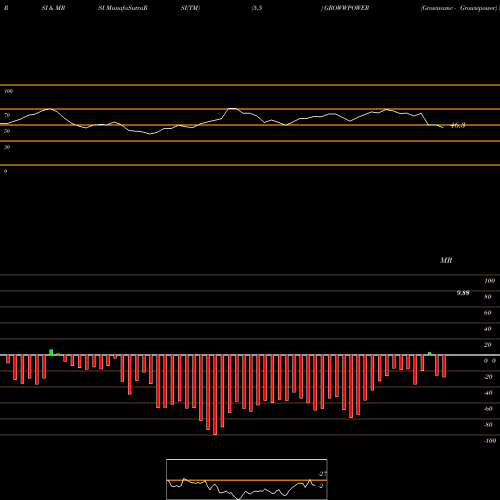500x500 pixels.
Task: Click the MR axis label -20
Action: (x=488, y=377)
